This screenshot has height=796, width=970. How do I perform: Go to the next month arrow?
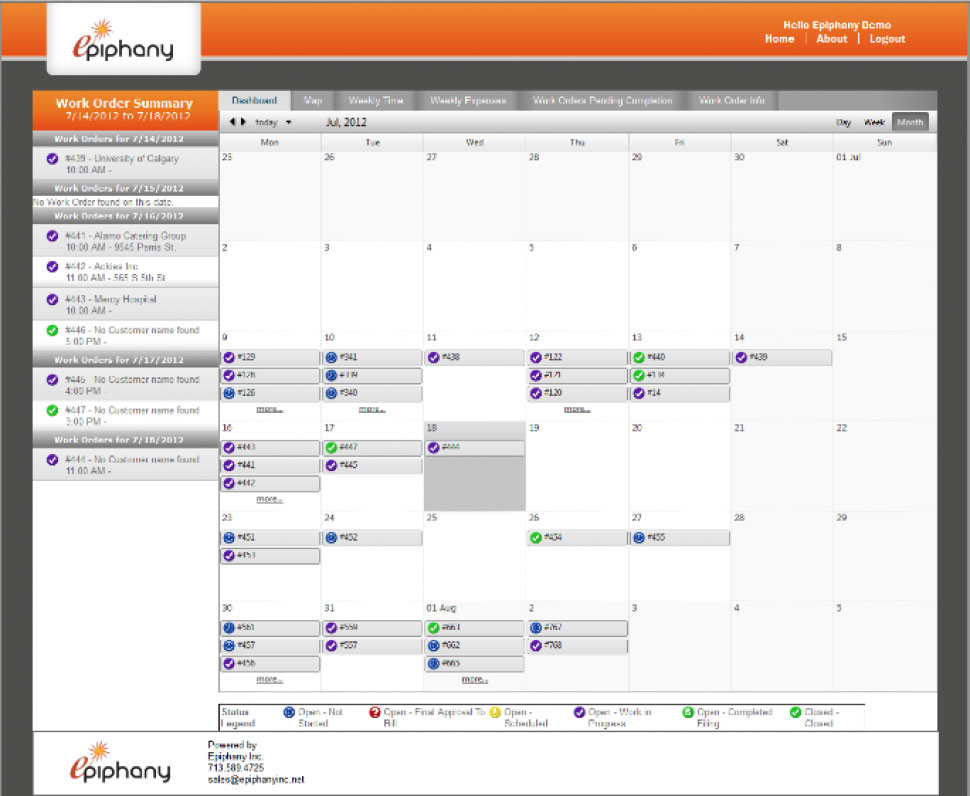pyautogui.click(x=243, y=122)
